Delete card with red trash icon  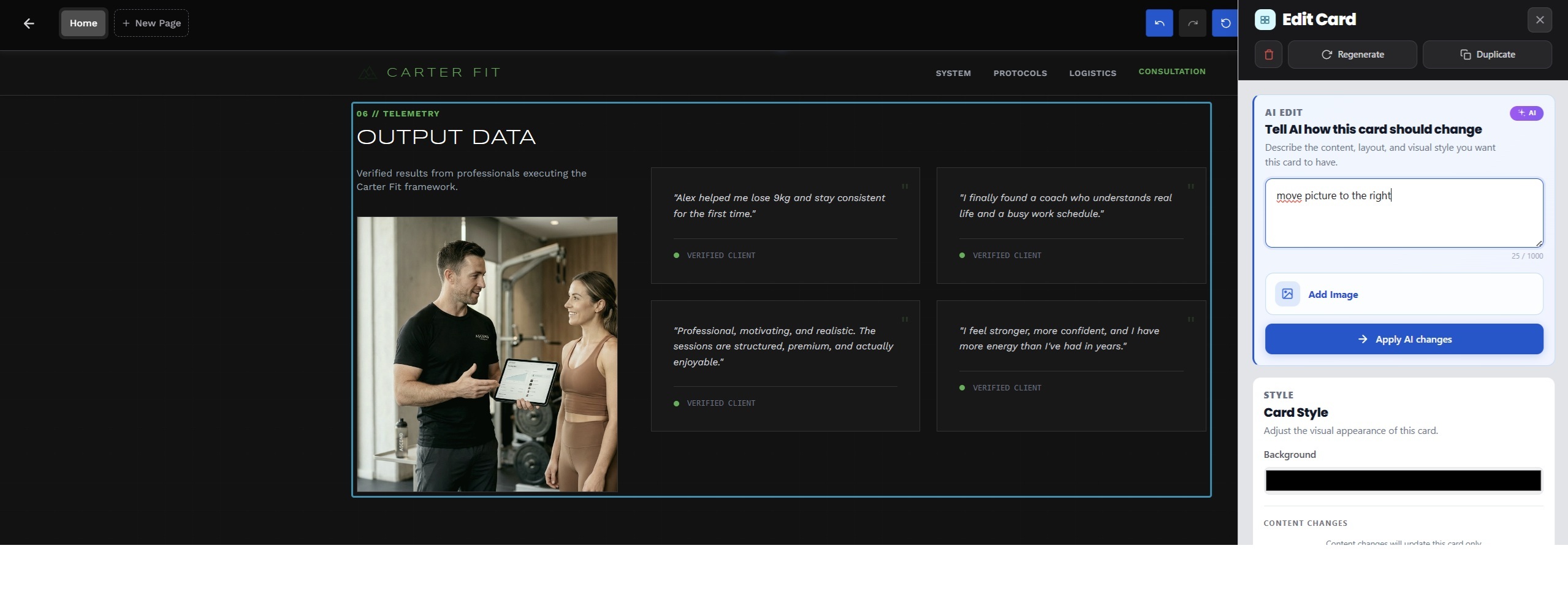1268,55
